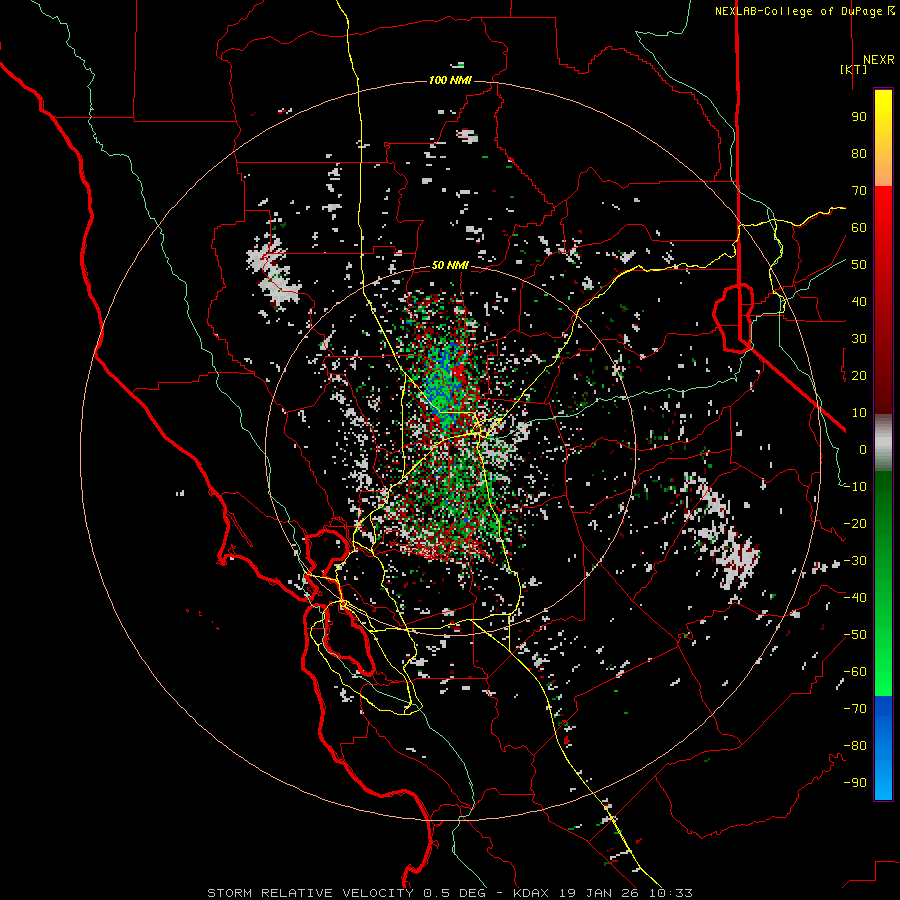Click the gray near-zero segment of color bar
The width and height of the screenshot is (900, 900).
point(883,443)
